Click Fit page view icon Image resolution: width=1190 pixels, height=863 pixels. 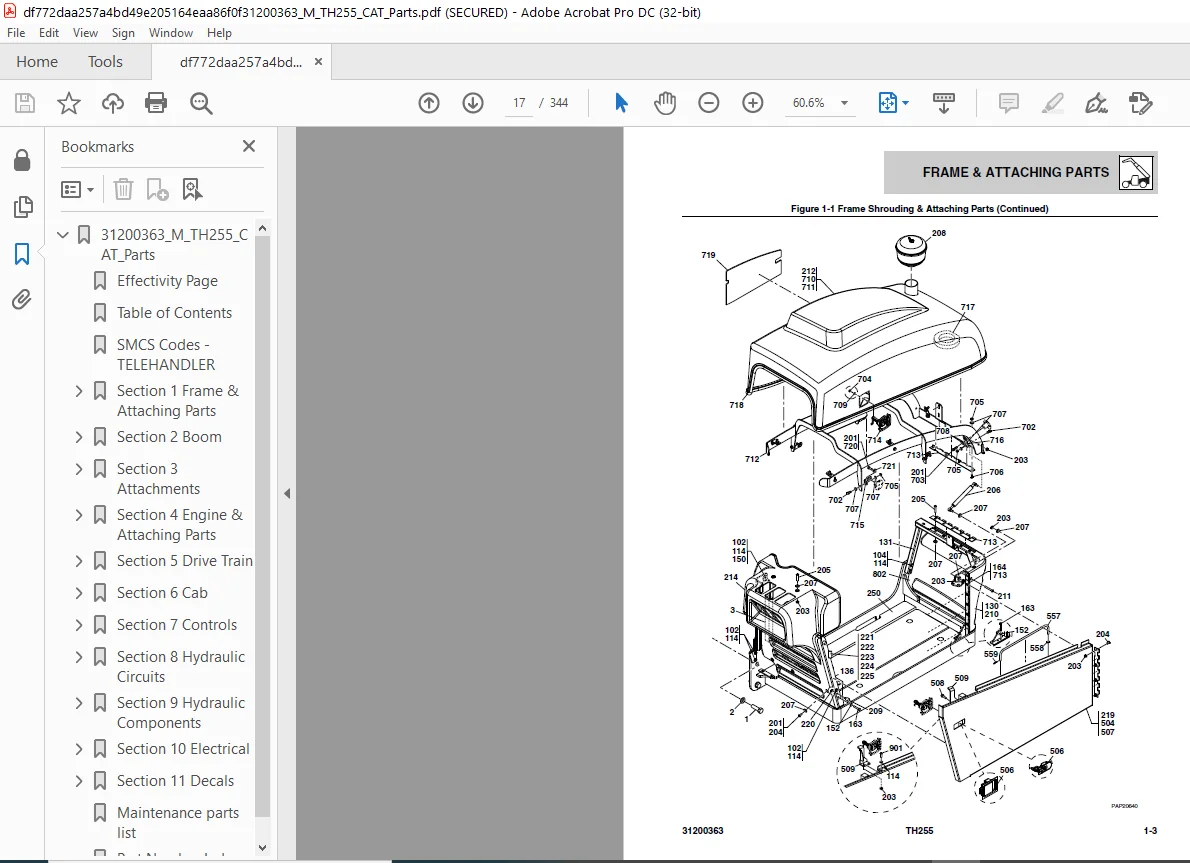(887, 102)
